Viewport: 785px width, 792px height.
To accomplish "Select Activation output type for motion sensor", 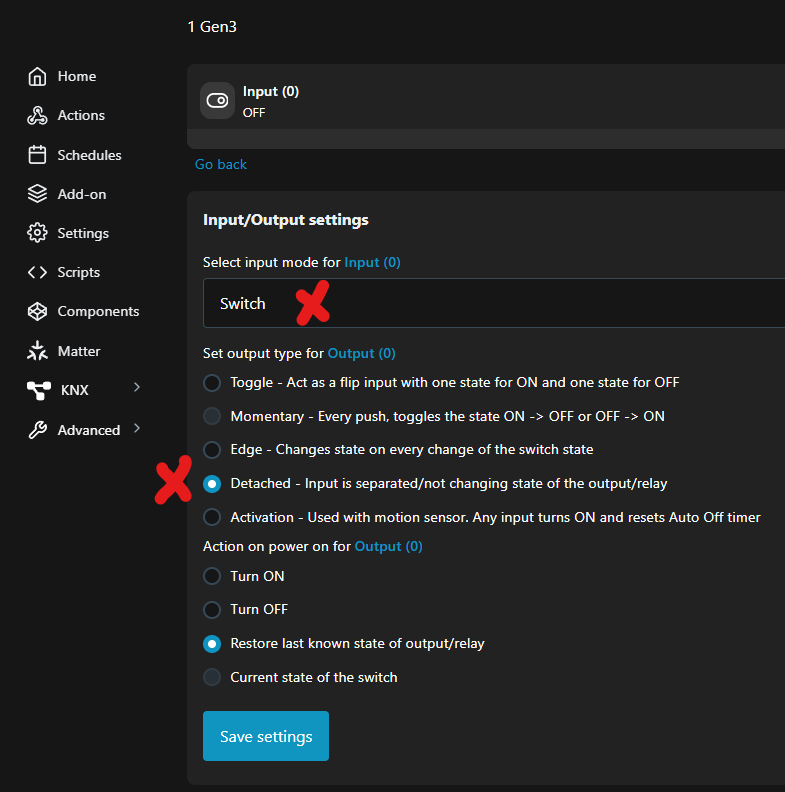I will click(x=212, y=517).
